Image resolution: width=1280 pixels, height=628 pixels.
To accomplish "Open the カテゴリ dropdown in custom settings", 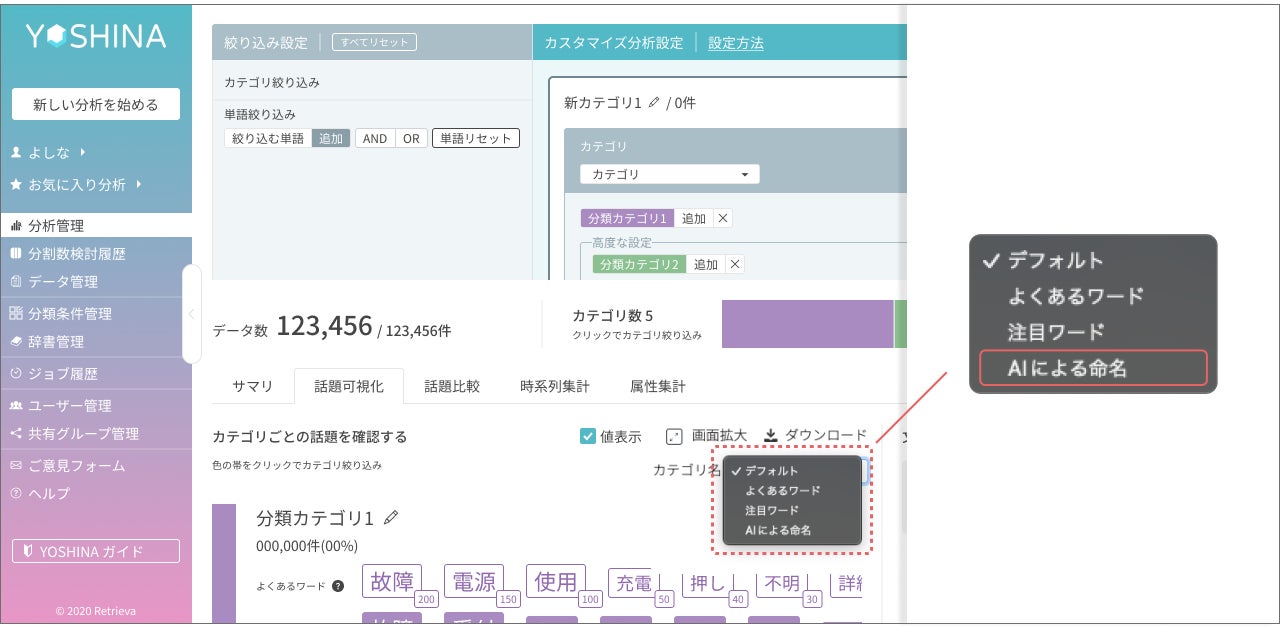I will tap(669, 174).
